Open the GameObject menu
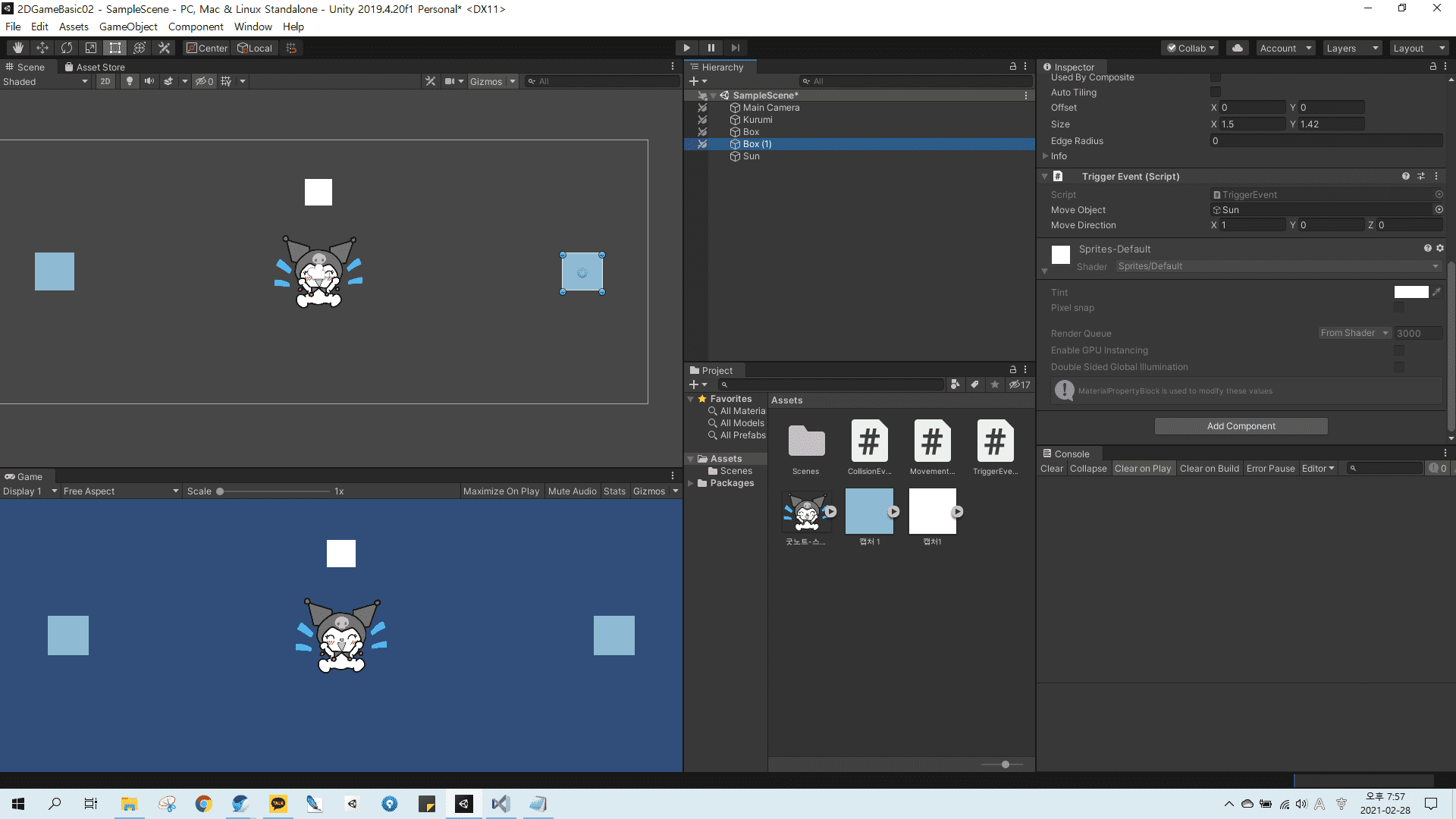Image resolution: width=1456 pixels, height=819 pixels. [x=128, y=27]
